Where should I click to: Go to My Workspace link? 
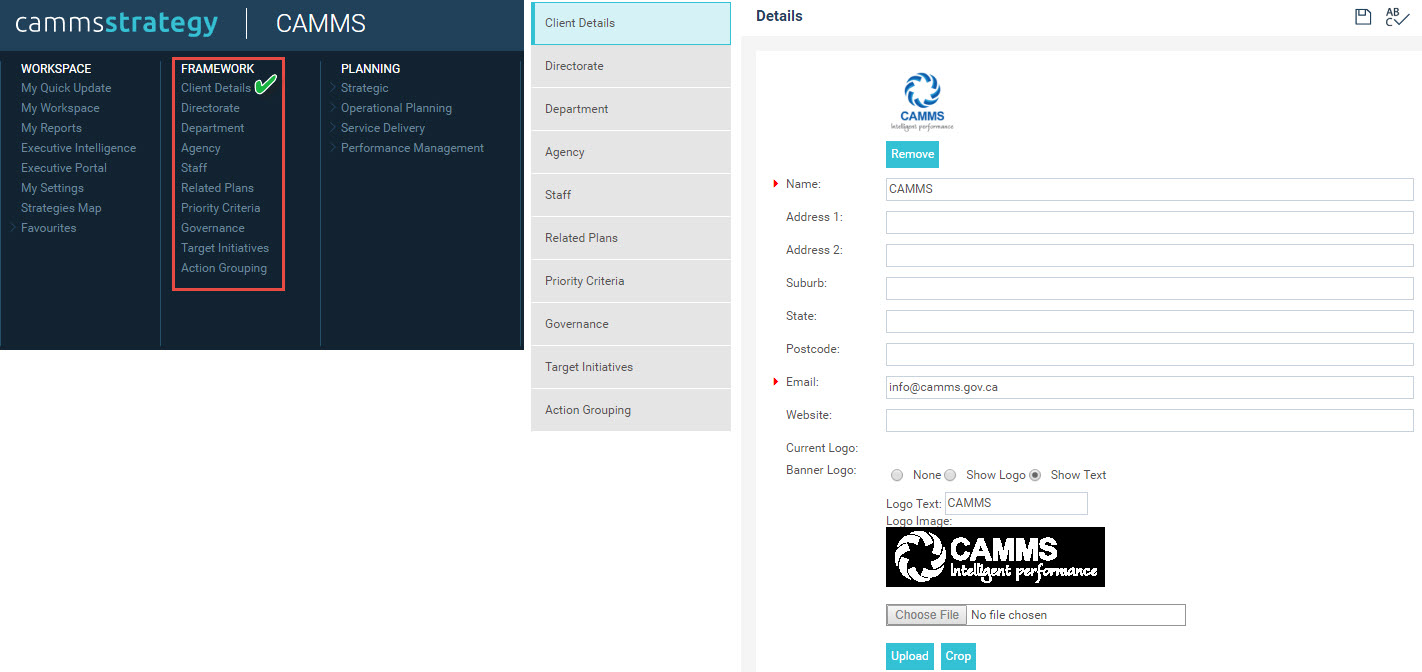(60, 108)
